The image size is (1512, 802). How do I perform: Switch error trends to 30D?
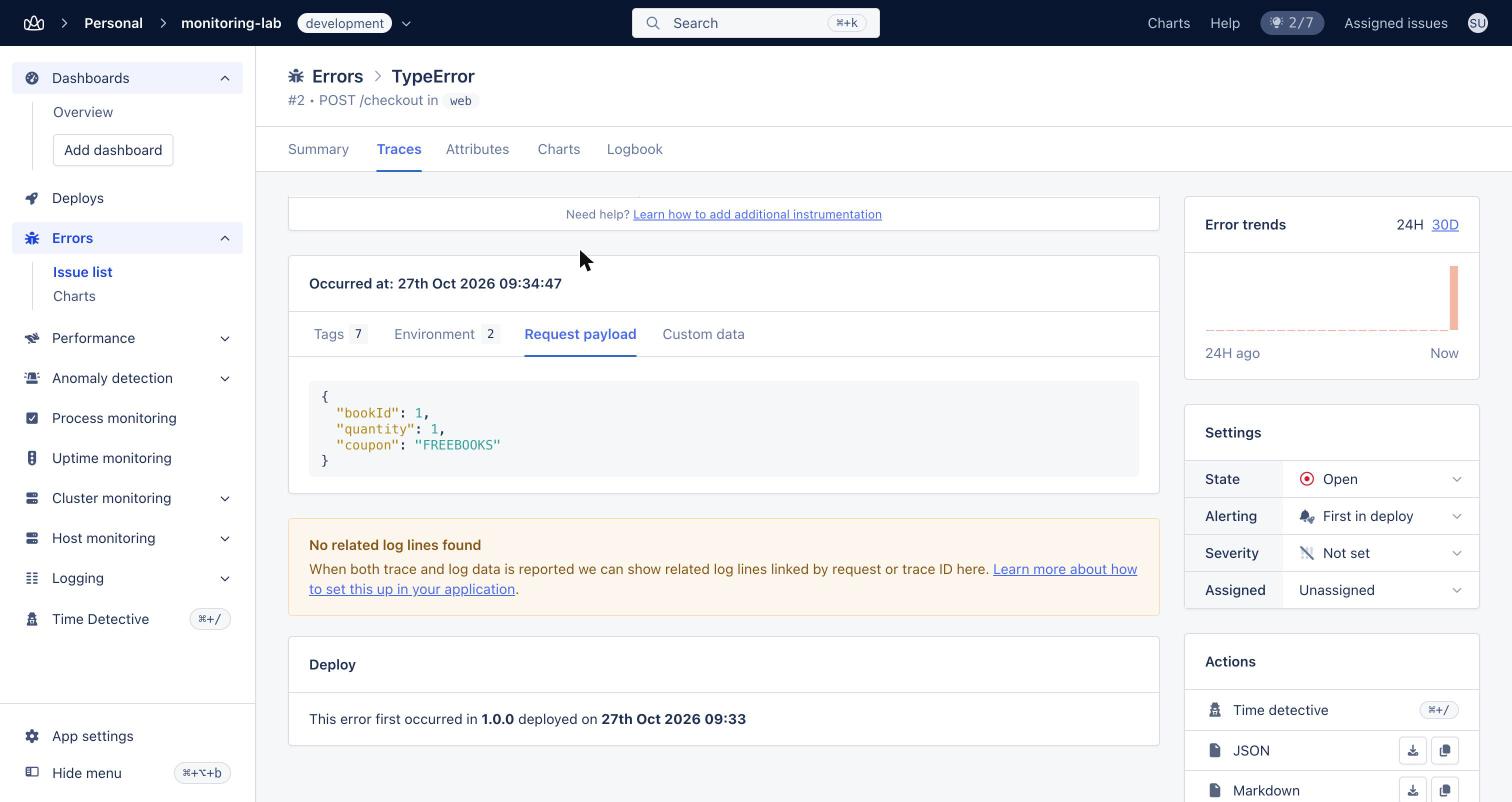(x=1445, y=225)
